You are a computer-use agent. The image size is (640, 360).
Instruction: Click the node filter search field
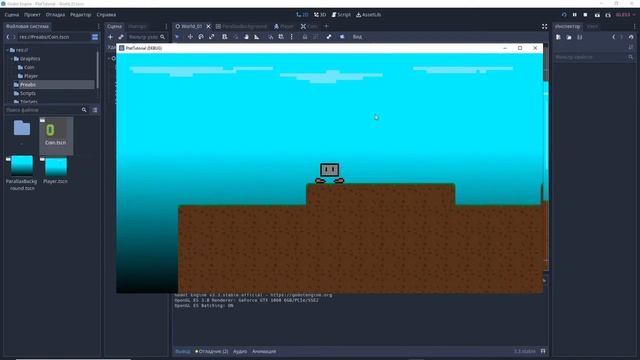[147, 37]
